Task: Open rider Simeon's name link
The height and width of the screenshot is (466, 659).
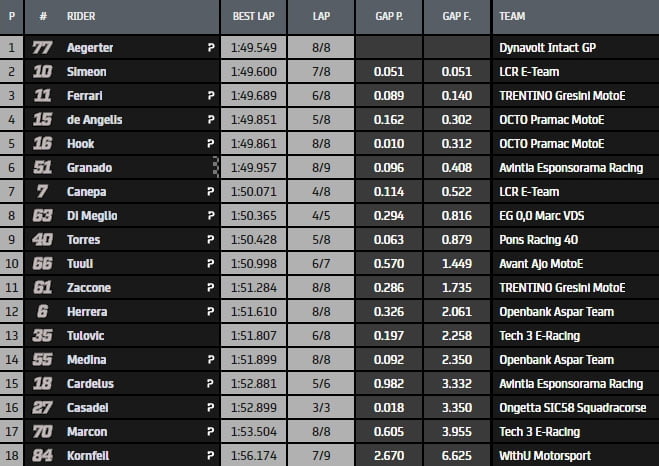Action: tap(88, 72)
